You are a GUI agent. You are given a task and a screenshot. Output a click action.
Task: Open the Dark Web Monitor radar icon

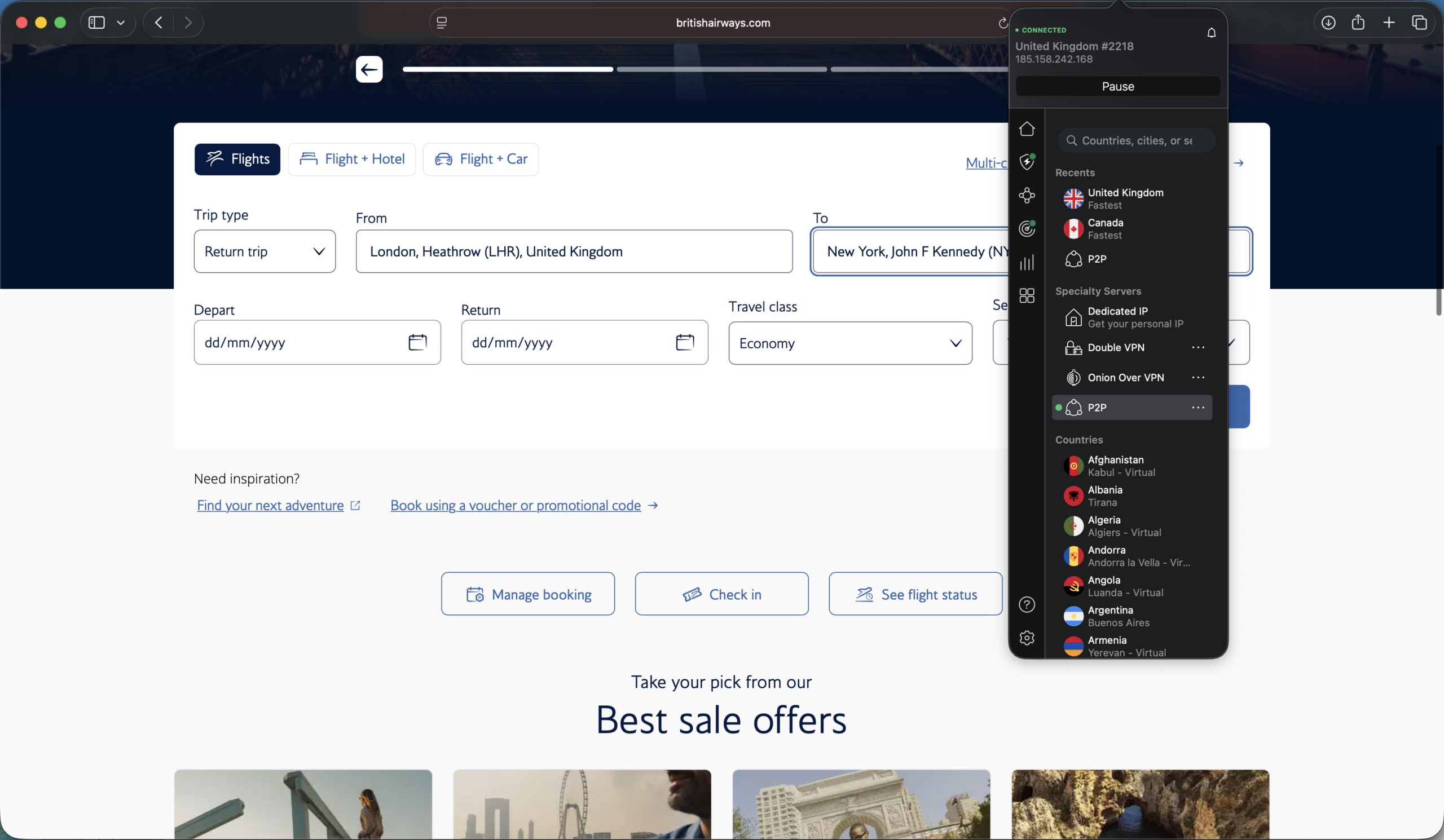(1027, 228)
